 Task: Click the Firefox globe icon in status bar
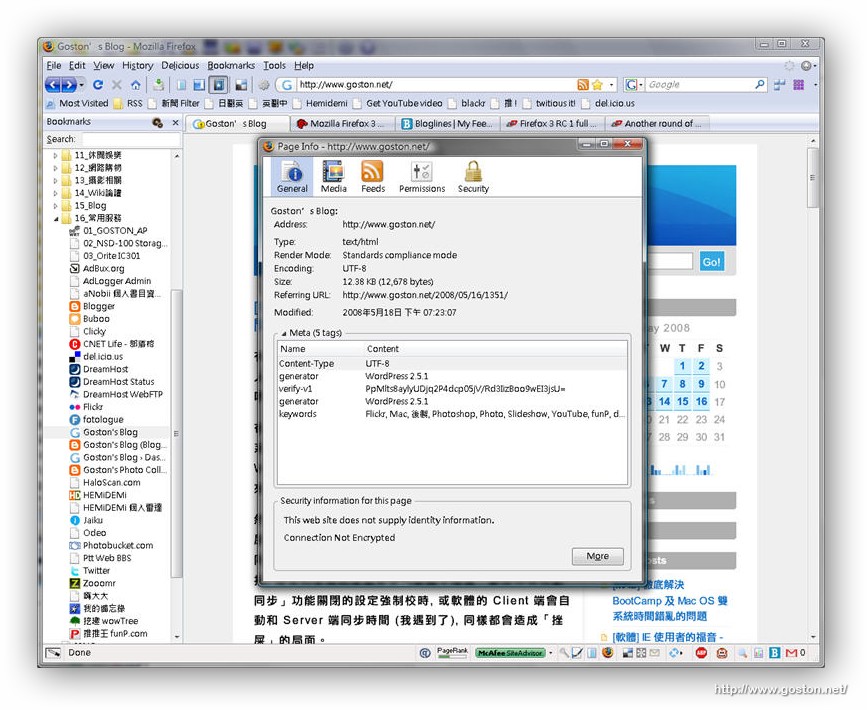(x=608, y=652)
